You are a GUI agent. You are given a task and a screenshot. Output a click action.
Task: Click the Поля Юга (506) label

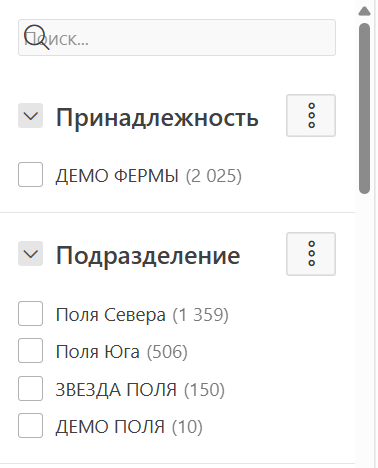pos(122,352)
